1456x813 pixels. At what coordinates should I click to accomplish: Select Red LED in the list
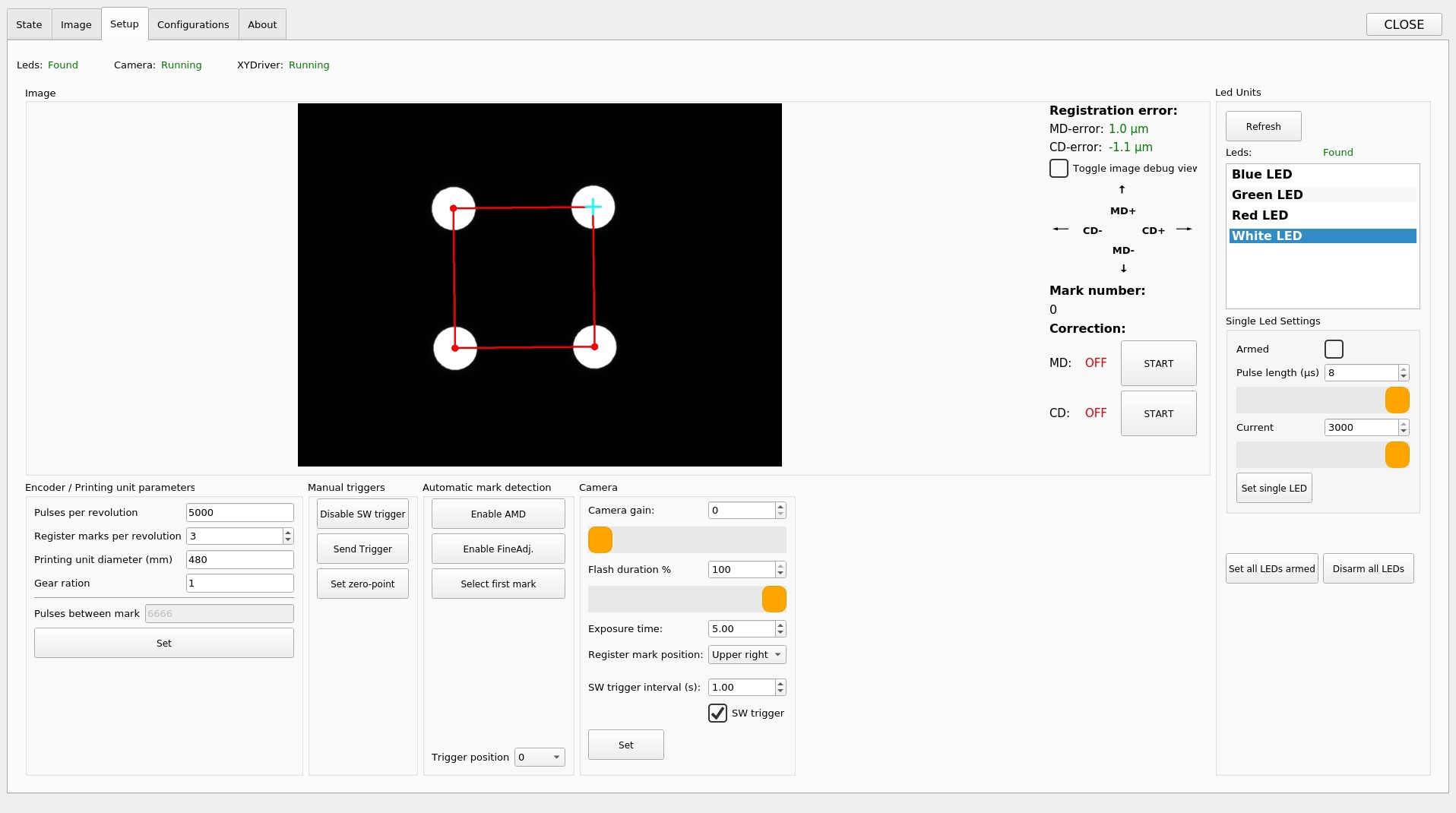(1322, 216)
